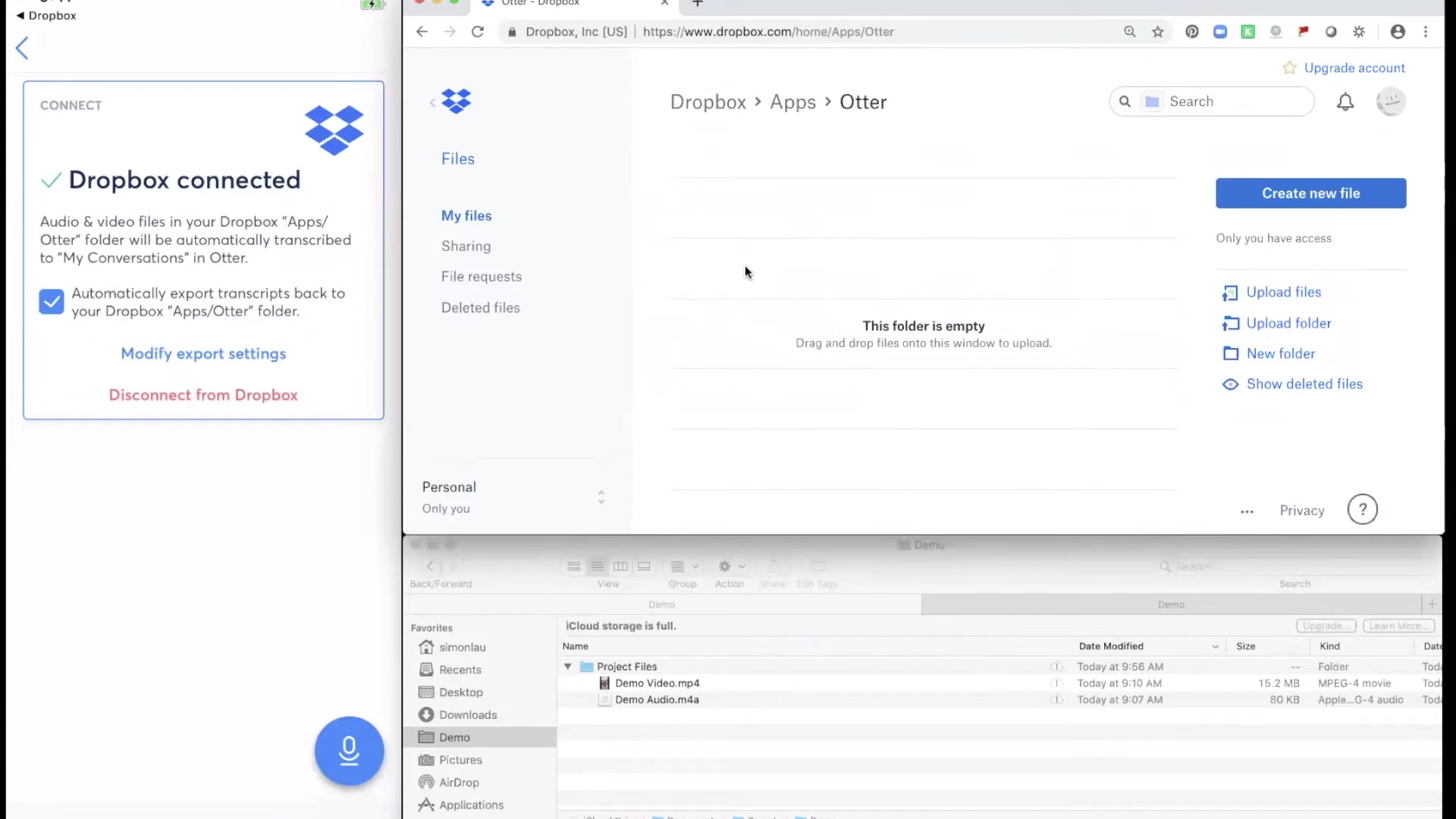Collapse sidebar with the chevron beside logo
1456x819 pixels.
432,102
